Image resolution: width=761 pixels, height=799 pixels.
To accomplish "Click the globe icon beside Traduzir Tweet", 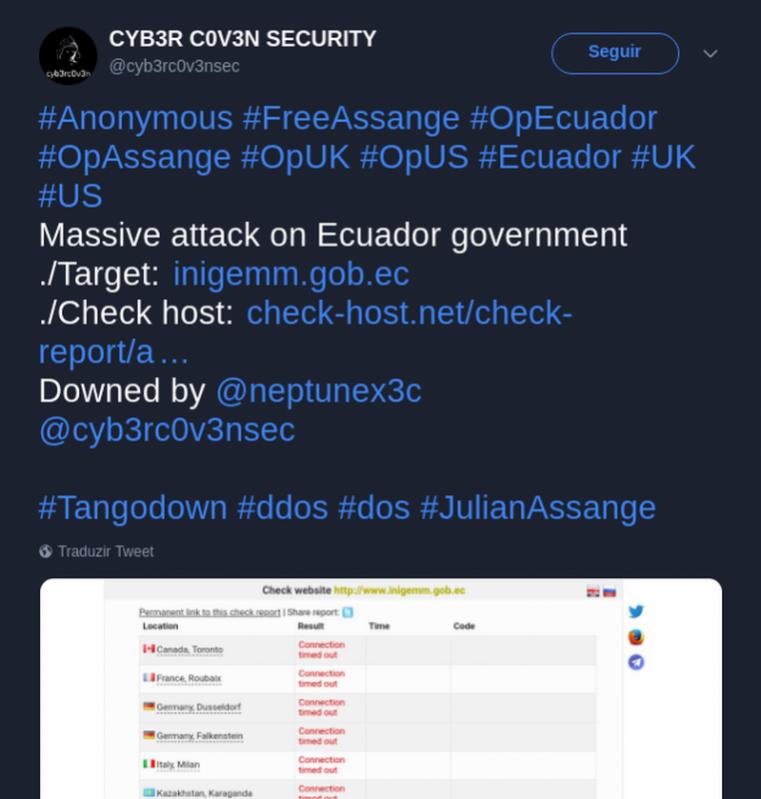I will point(46,551).
